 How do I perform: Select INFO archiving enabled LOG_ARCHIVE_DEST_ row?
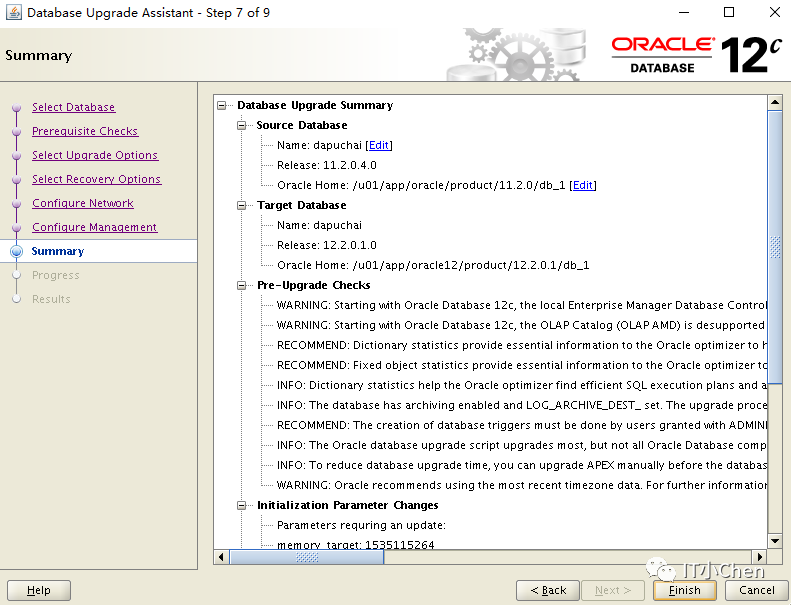pyautogui.click(x=522, y=406)
